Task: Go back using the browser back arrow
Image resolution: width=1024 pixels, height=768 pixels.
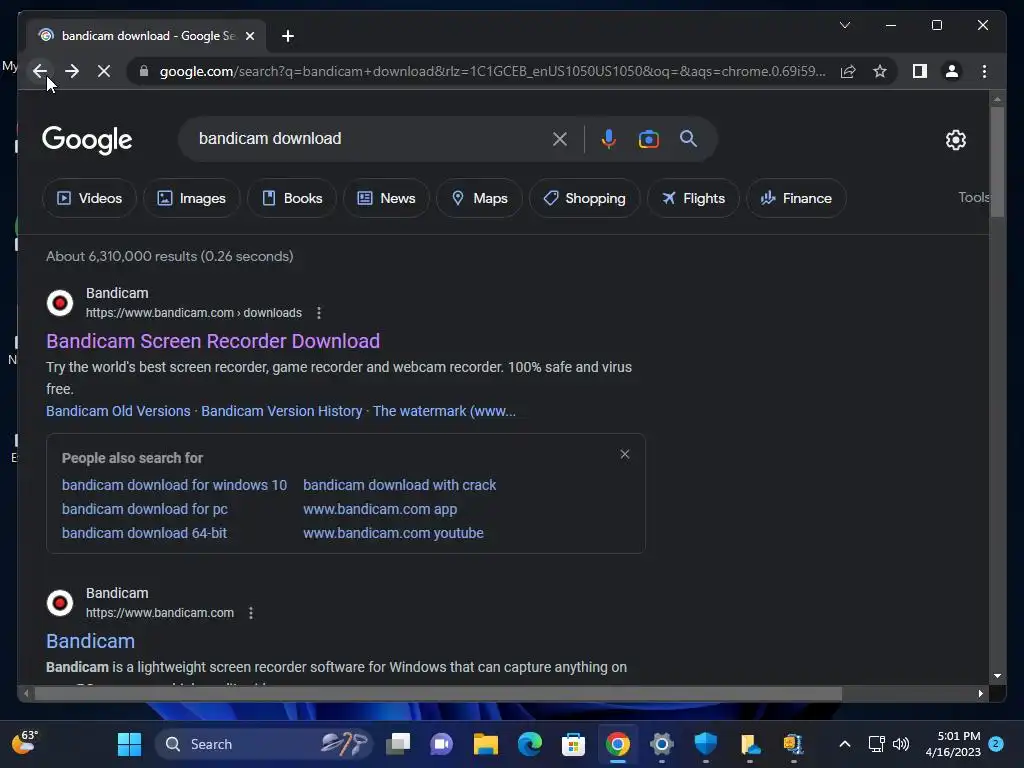Action: point(40,71)
